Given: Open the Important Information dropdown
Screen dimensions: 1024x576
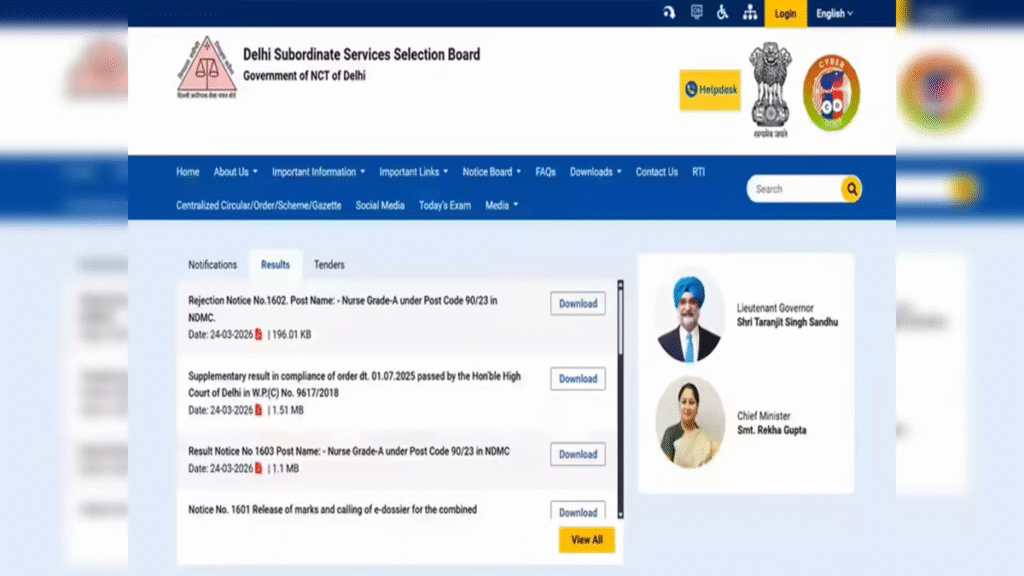Looking at the screenshot, I should [317, 171].
